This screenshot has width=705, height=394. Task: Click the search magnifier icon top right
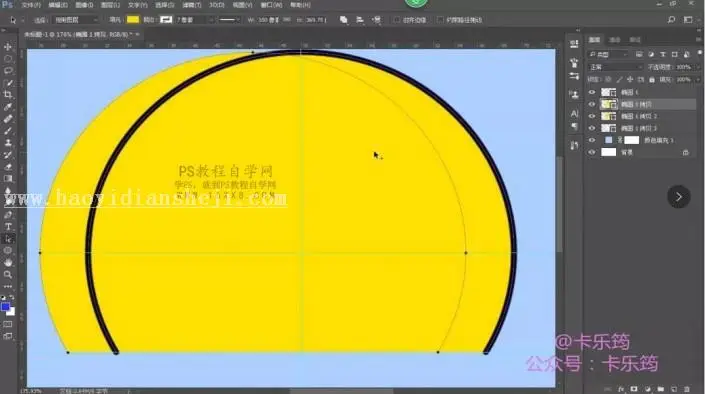671,20
